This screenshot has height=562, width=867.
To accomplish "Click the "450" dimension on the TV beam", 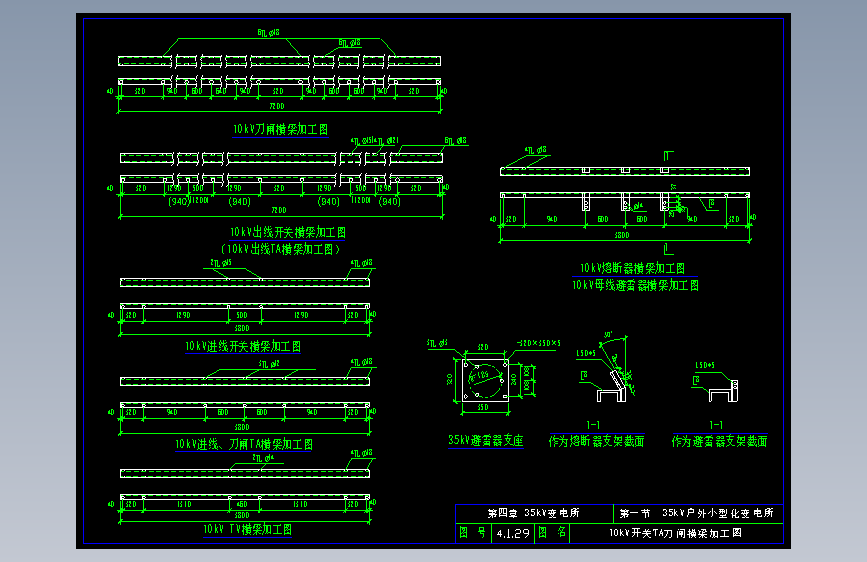I will tap(242, 504).
